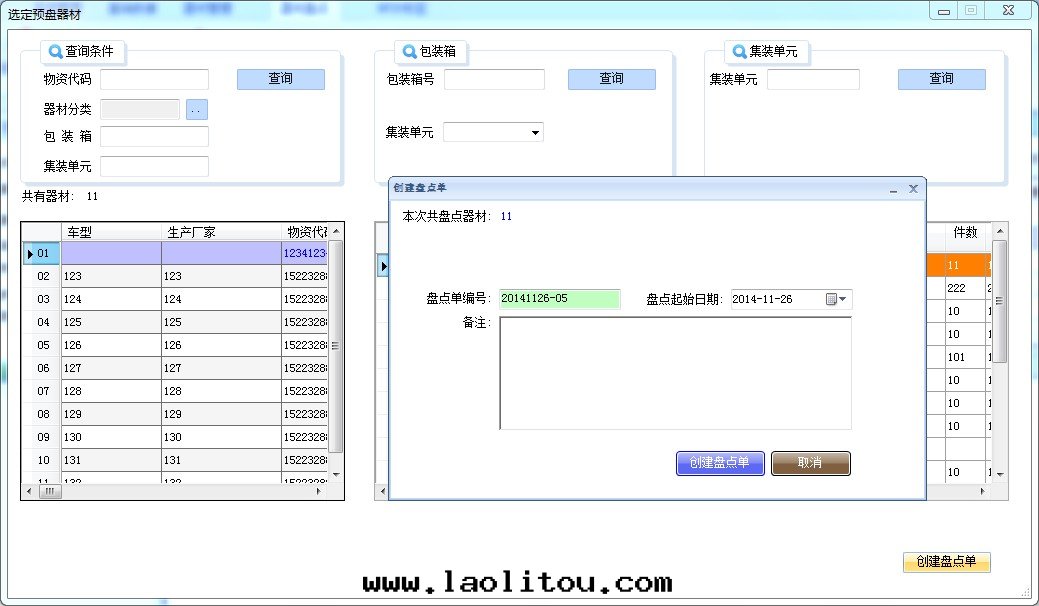Click 查询 button in 集装单元 panel

(x=941, y=79)
